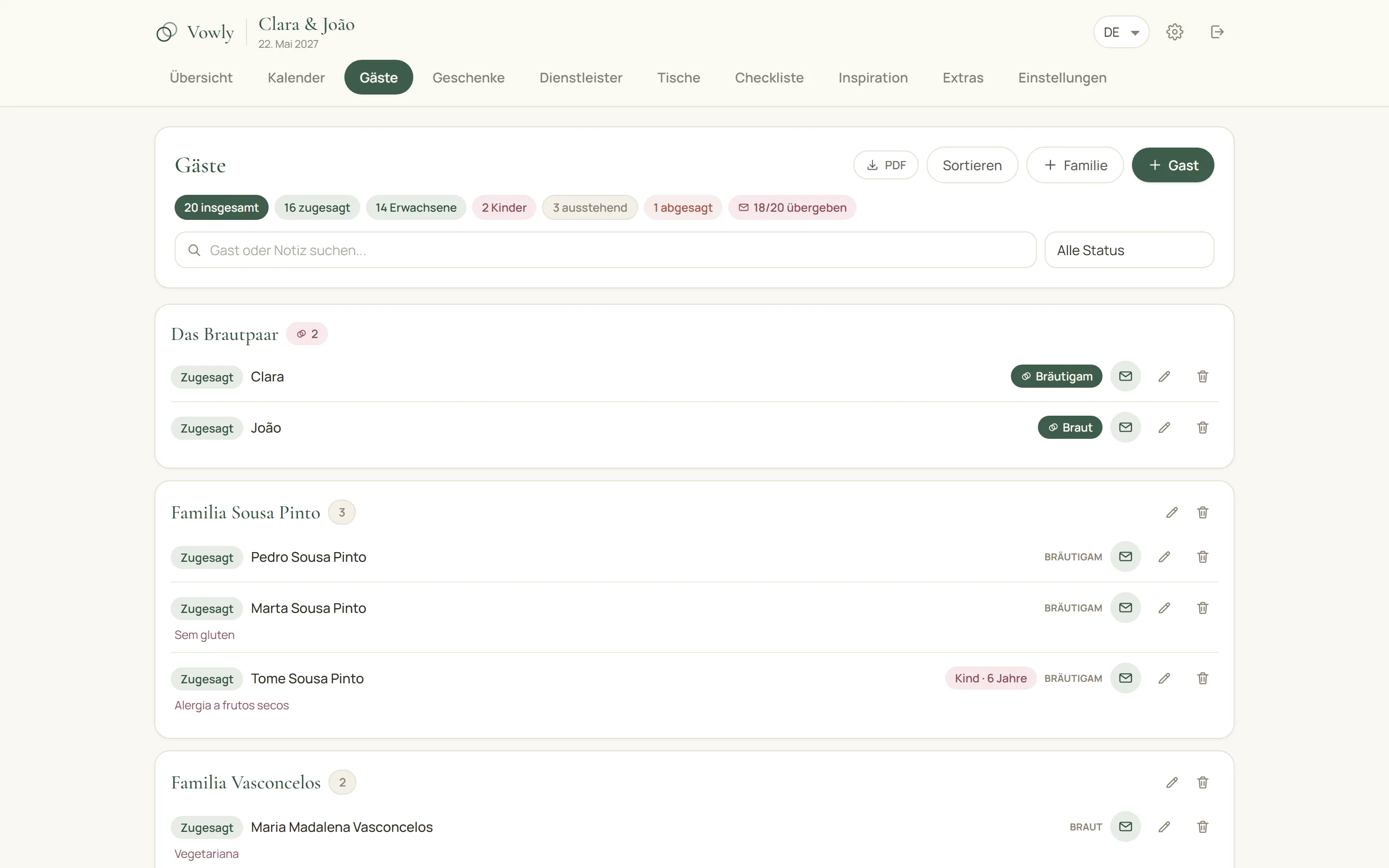Filter by 3 ausstehend chip
1389x868 pixels.
589,208
